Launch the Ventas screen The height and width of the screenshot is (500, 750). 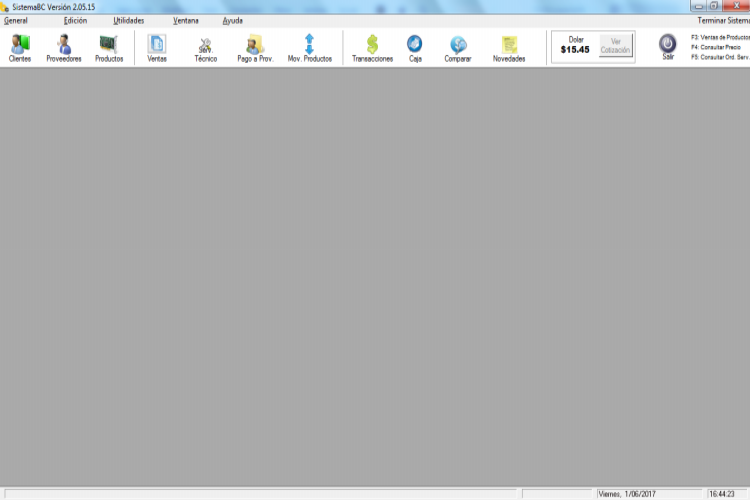[157, 45]
